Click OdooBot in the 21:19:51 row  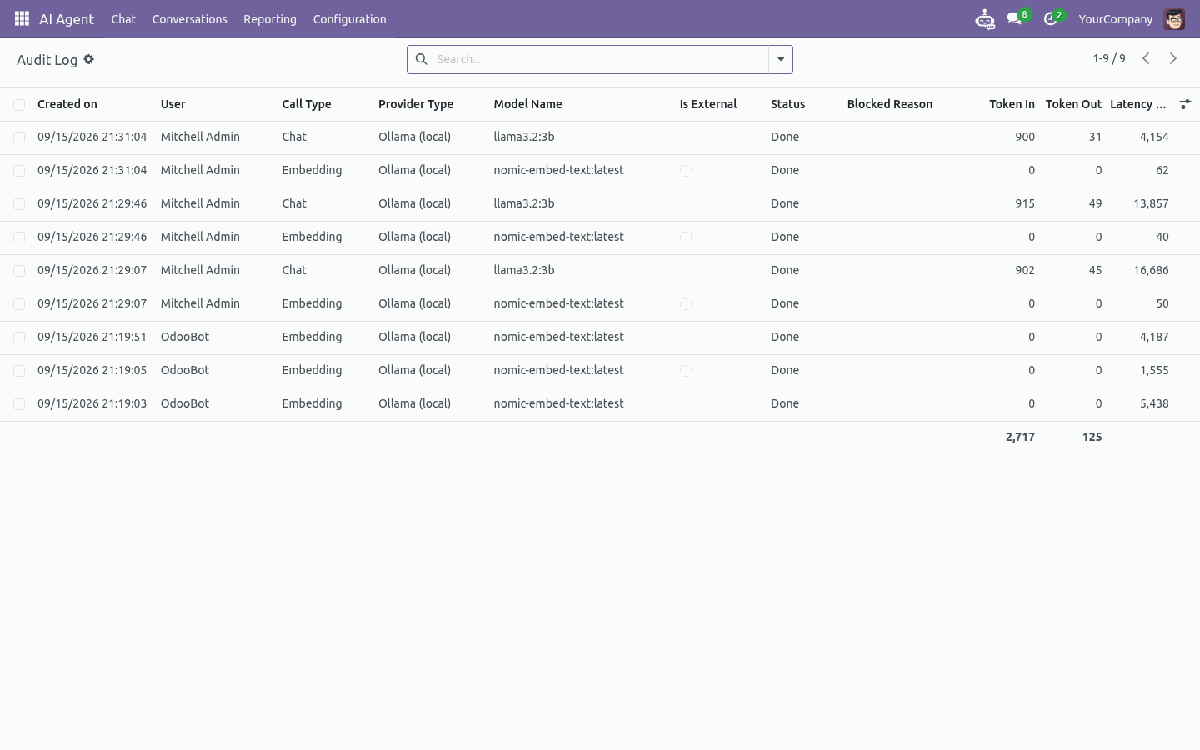(185, 337)
